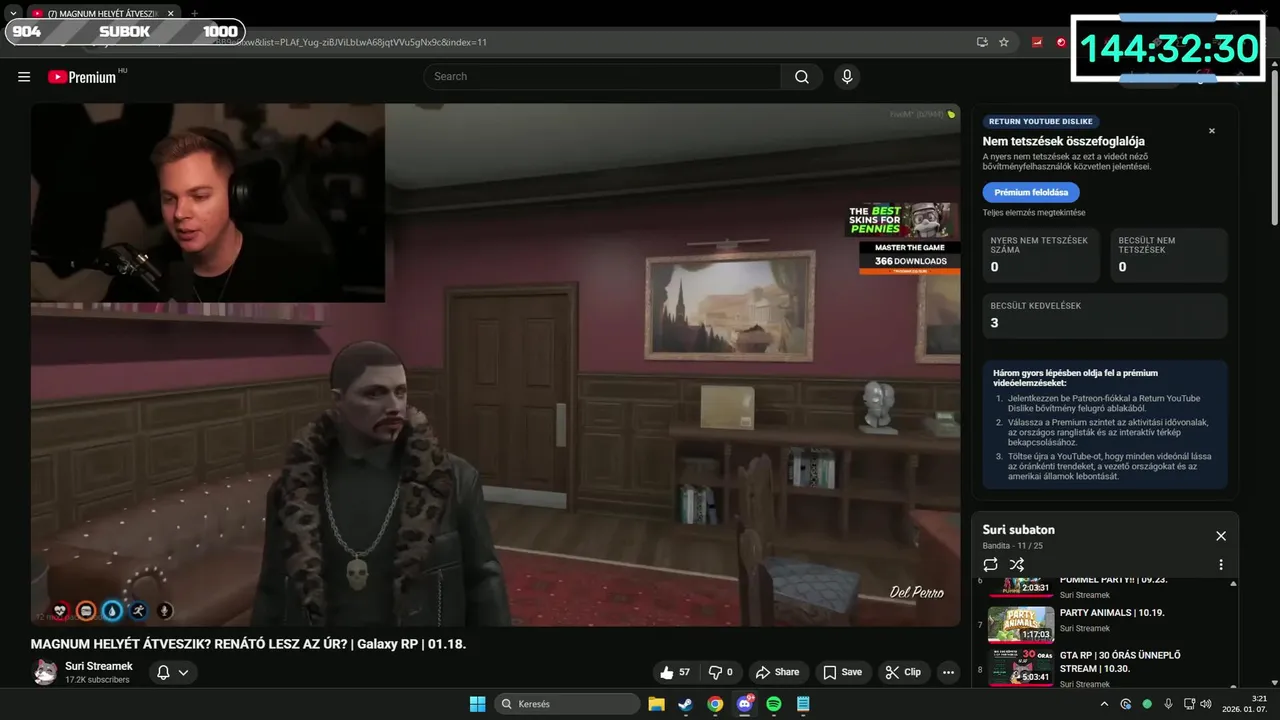Bookmark this page with the star icon
1280x720 pixels.
point(1004,42)
